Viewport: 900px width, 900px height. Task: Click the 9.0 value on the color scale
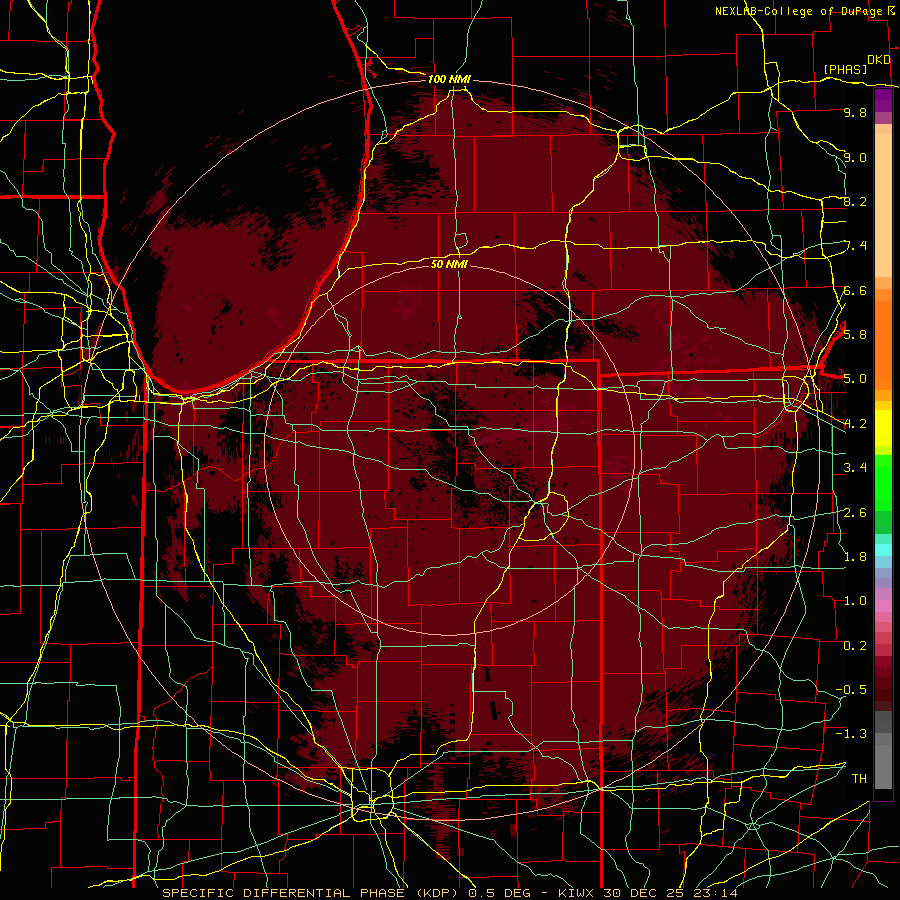click(x=855, y=157)
